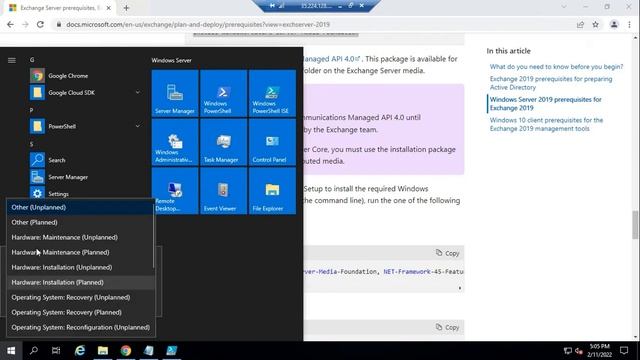Open the Chrome profile icon

pyautogui.click(x=614, y=24)
